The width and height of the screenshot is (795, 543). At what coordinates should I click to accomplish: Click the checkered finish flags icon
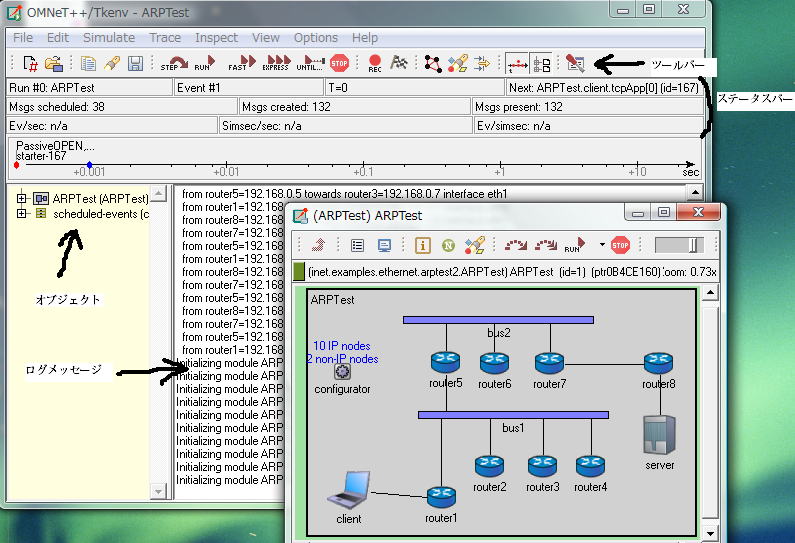click(399, 63)
